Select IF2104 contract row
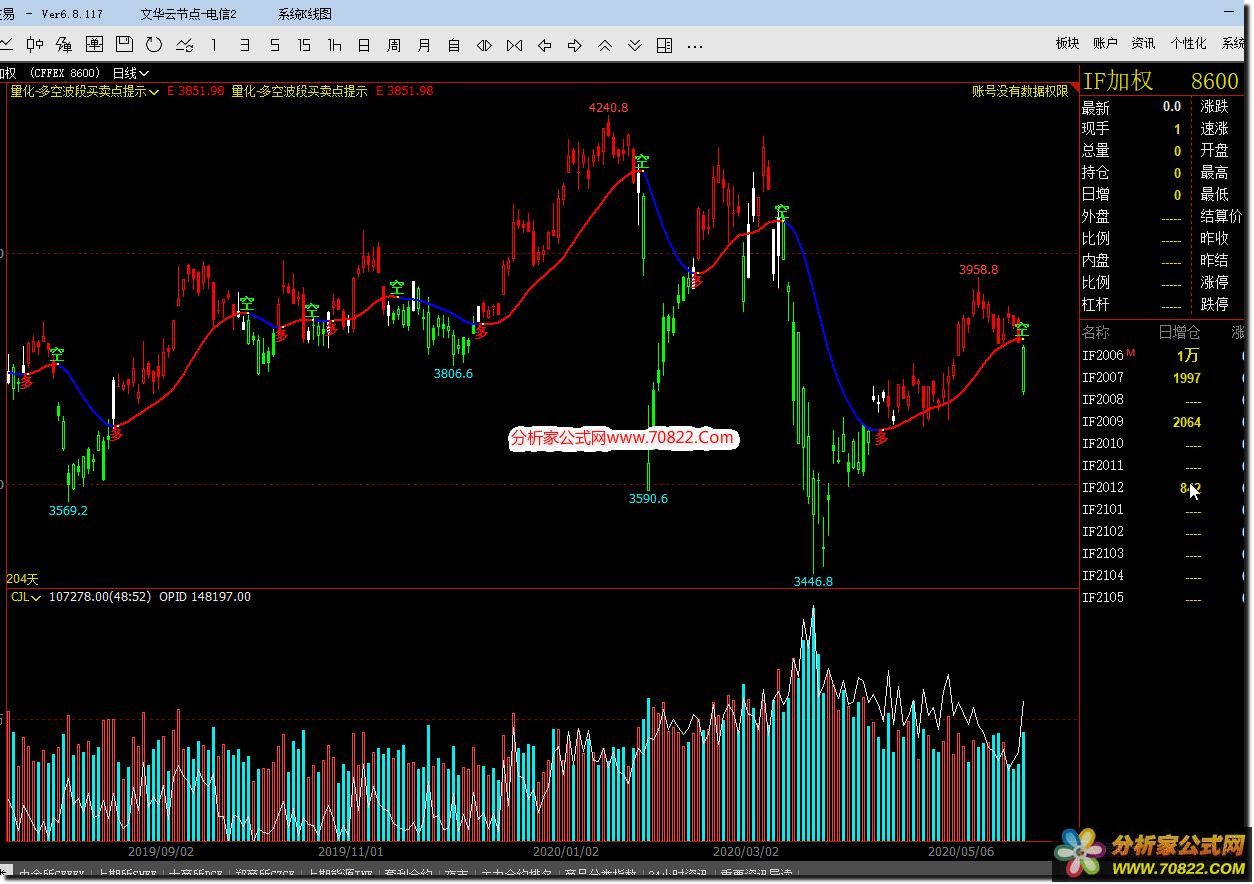1254x884 pixels. (x=1162, y=575)
